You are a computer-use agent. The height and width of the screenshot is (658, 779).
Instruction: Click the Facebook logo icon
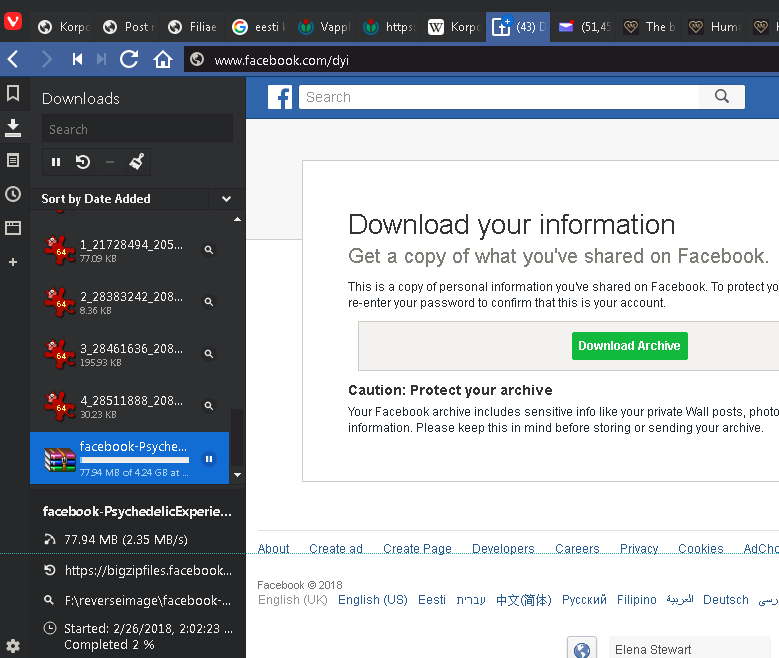pos(280,97)
